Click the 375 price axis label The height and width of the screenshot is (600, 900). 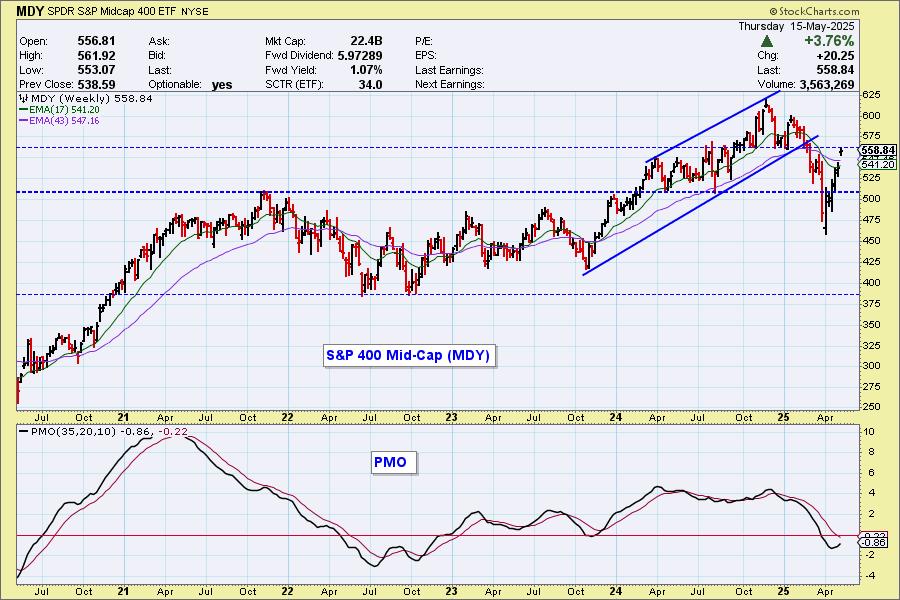[x=871, y=303]
